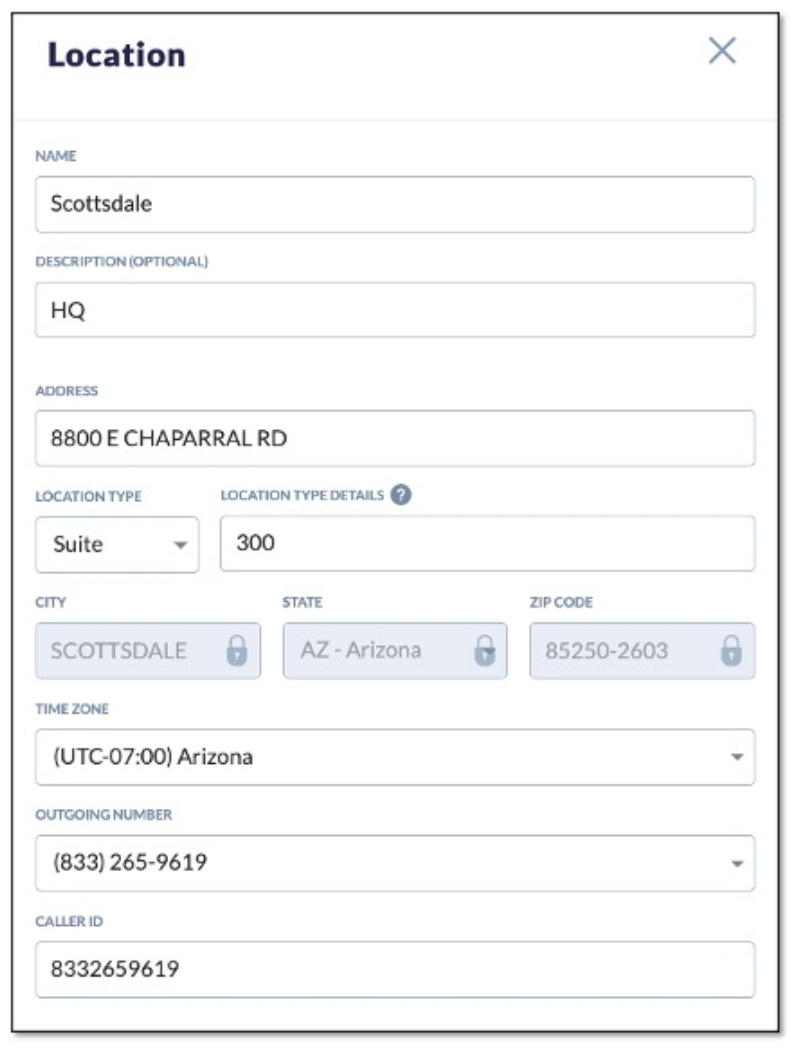Click the Location Type Details field showing 300
The image size is (800, 1048).
pos(487,543)
